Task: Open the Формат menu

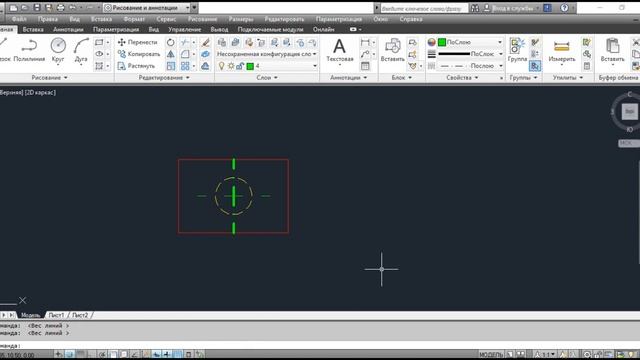Action: (134, 19)
